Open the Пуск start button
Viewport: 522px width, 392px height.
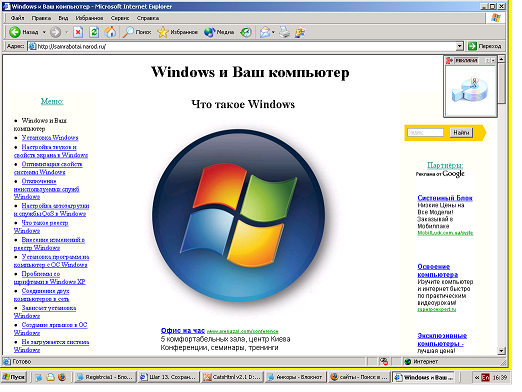point(14,377)
